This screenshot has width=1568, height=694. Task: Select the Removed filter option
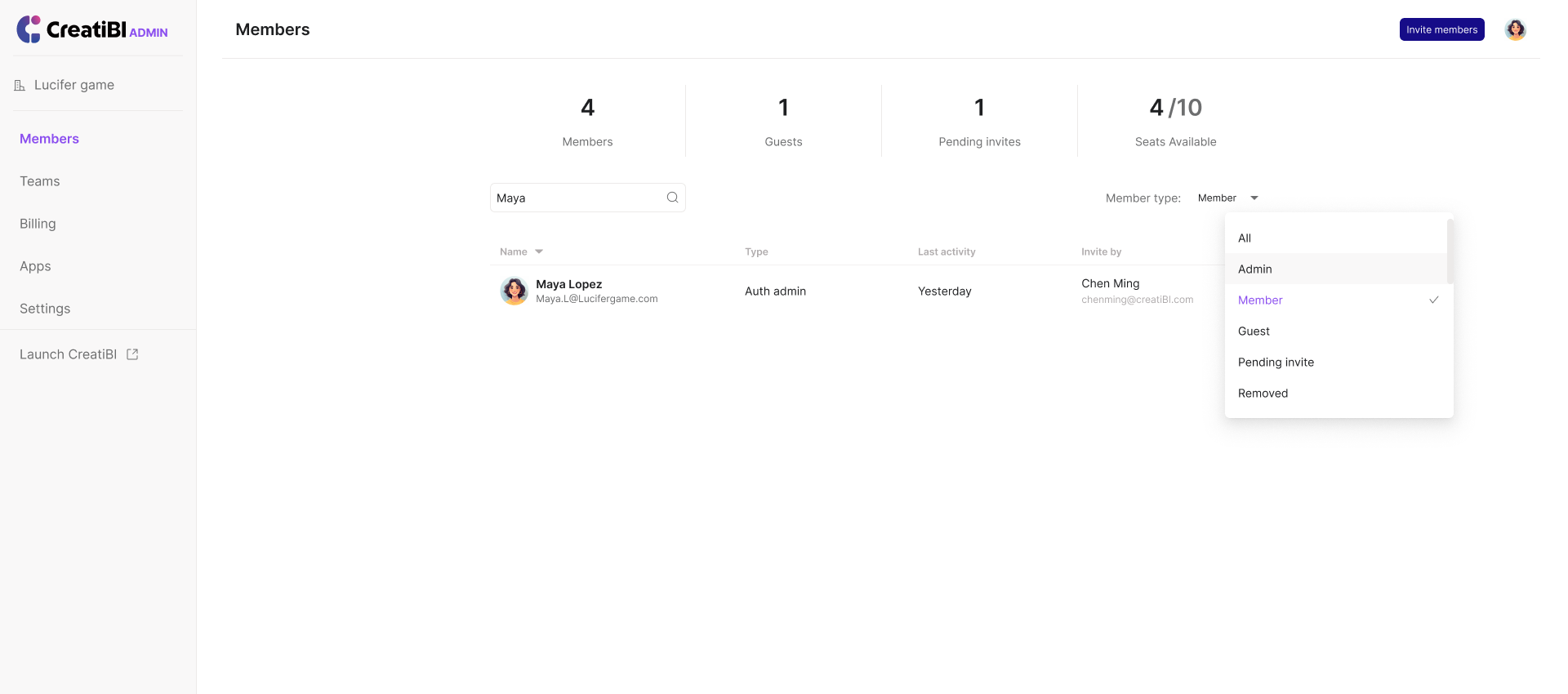point(1263,394)
